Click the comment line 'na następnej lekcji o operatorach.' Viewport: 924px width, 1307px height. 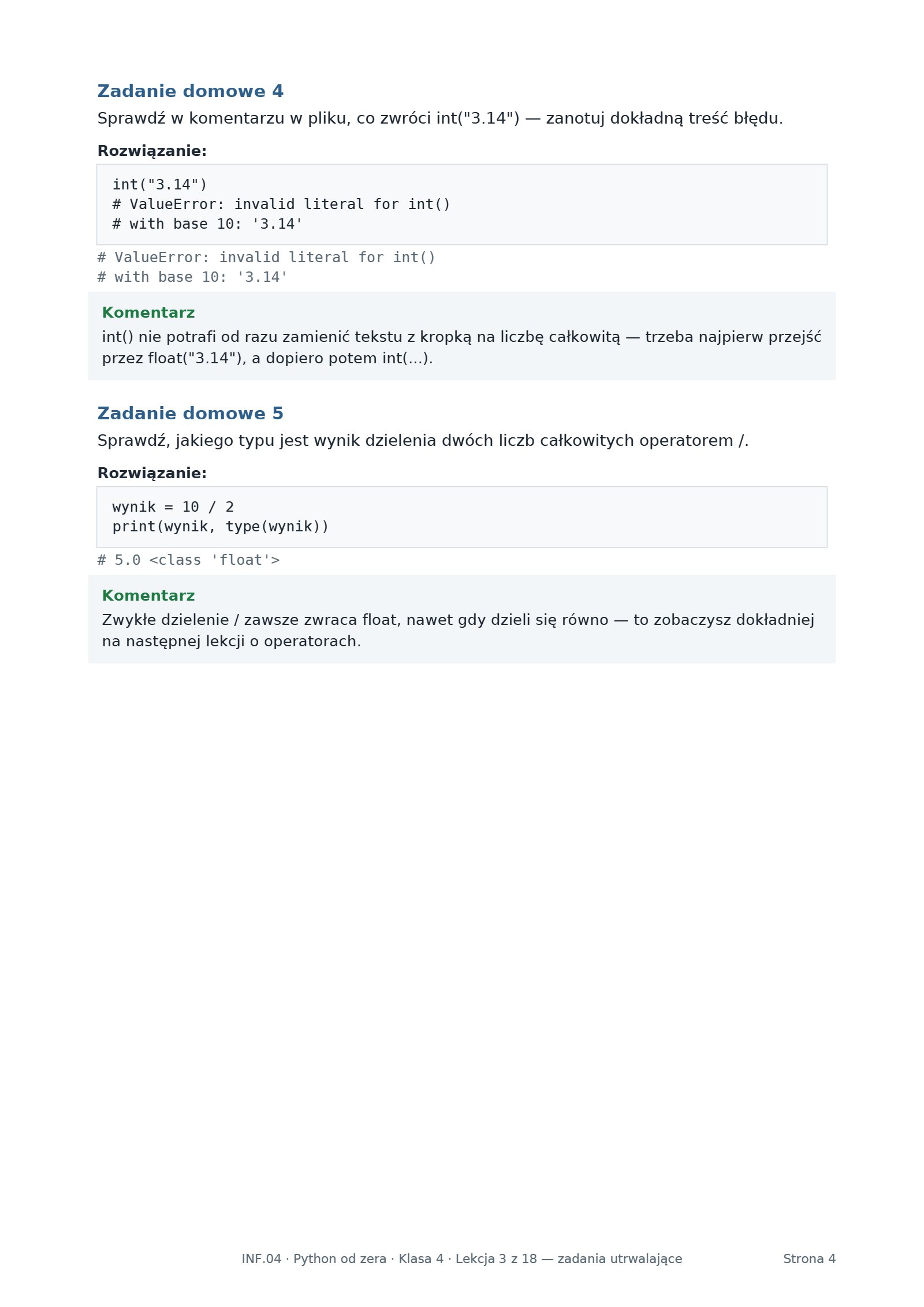[232, 642]
